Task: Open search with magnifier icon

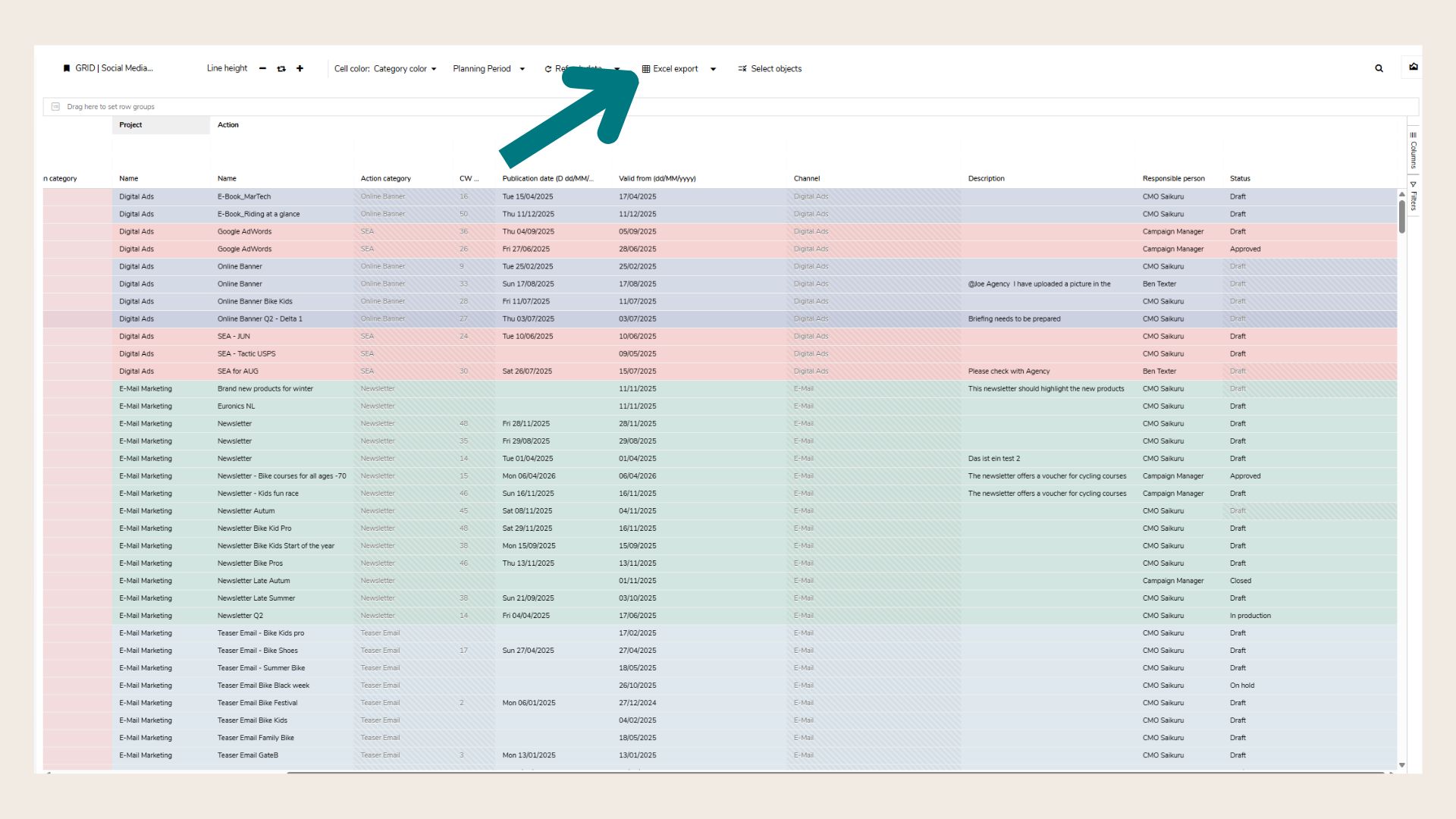Action: pyautogui.click(x=1379, y=68)
